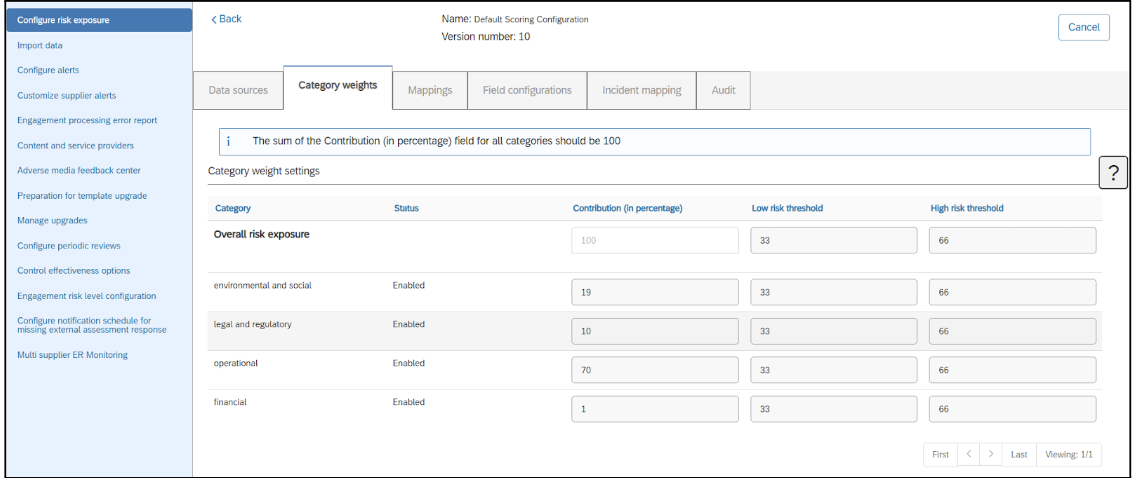Edit financial low risk threshold
1132x478 pixels.
pyautogui.click(x=834, y=409)
